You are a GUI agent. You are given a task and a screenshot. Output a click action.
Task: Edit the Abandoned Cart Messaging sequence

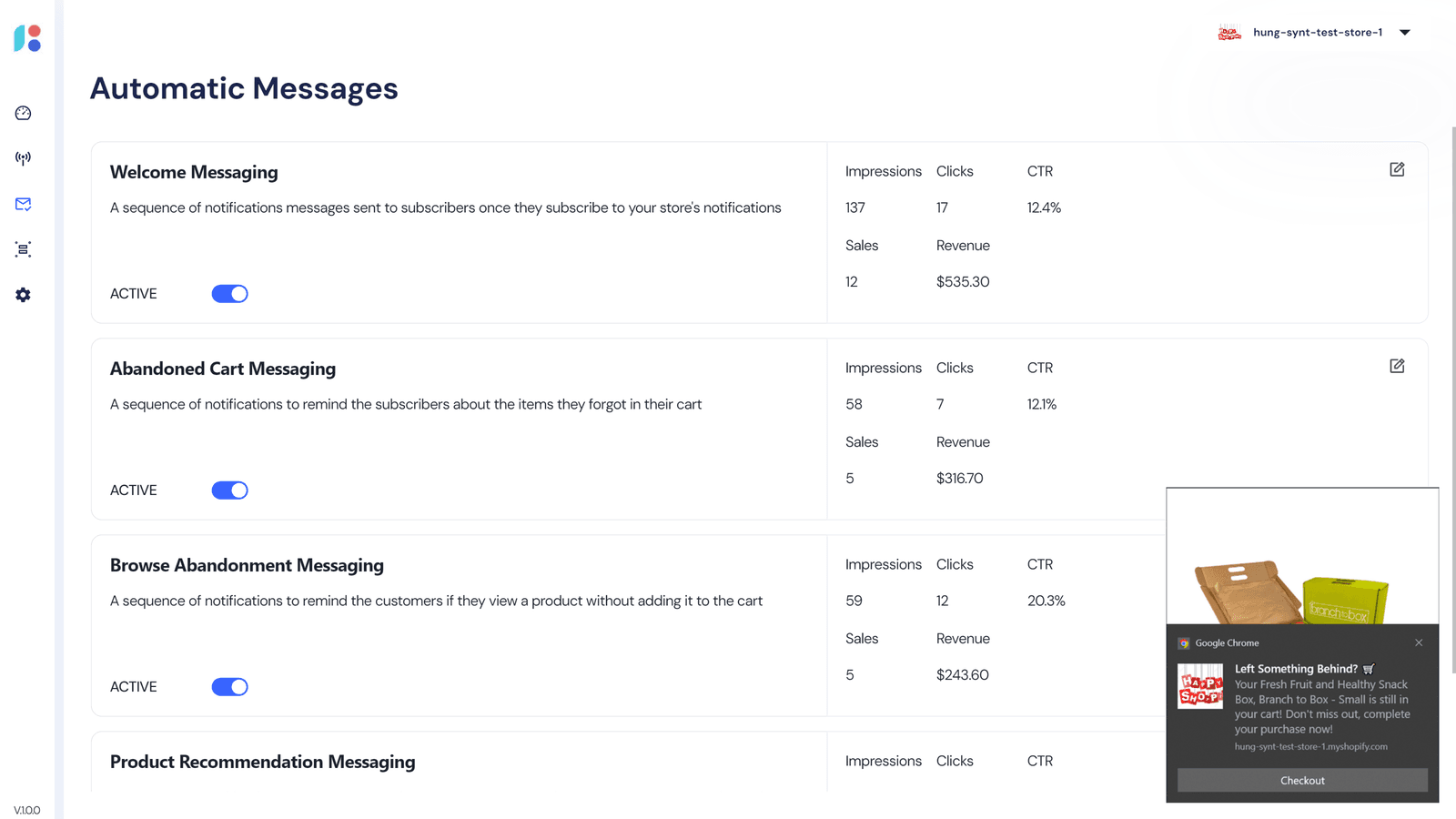pyautogui.click(x=1397, y=366)
